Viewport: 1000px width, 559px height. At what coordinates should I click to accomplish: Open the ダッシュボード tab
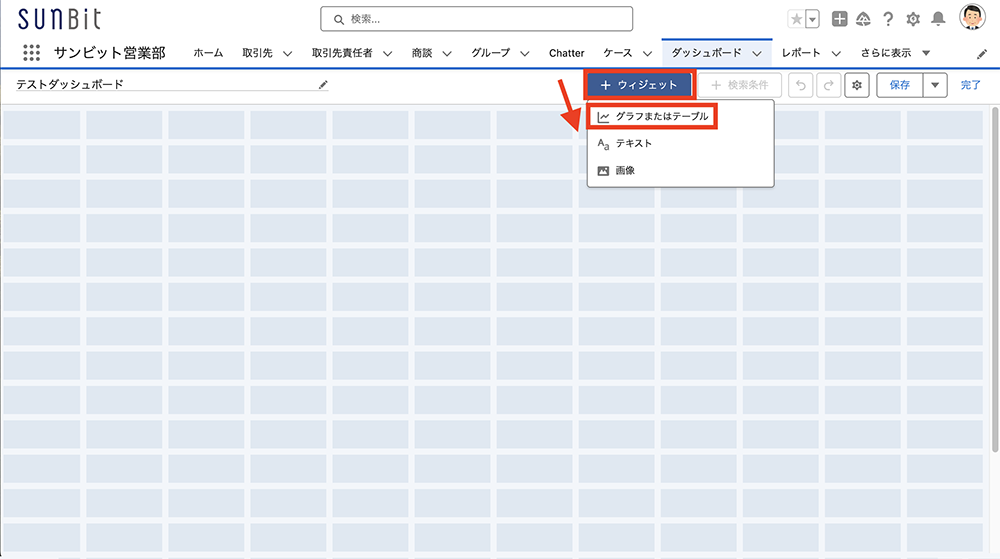tap(706, 53)
